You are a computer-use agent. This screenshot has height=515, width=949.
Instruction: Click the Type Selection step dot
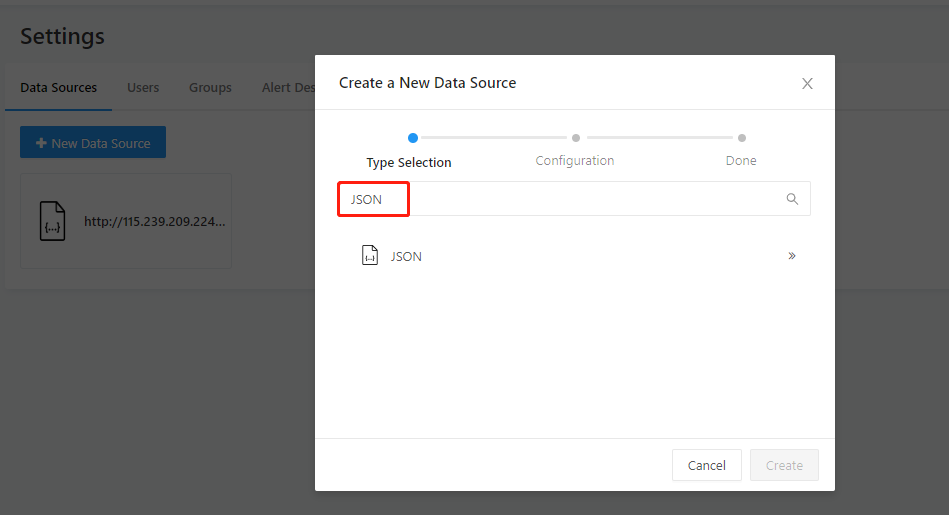point(413,138)
